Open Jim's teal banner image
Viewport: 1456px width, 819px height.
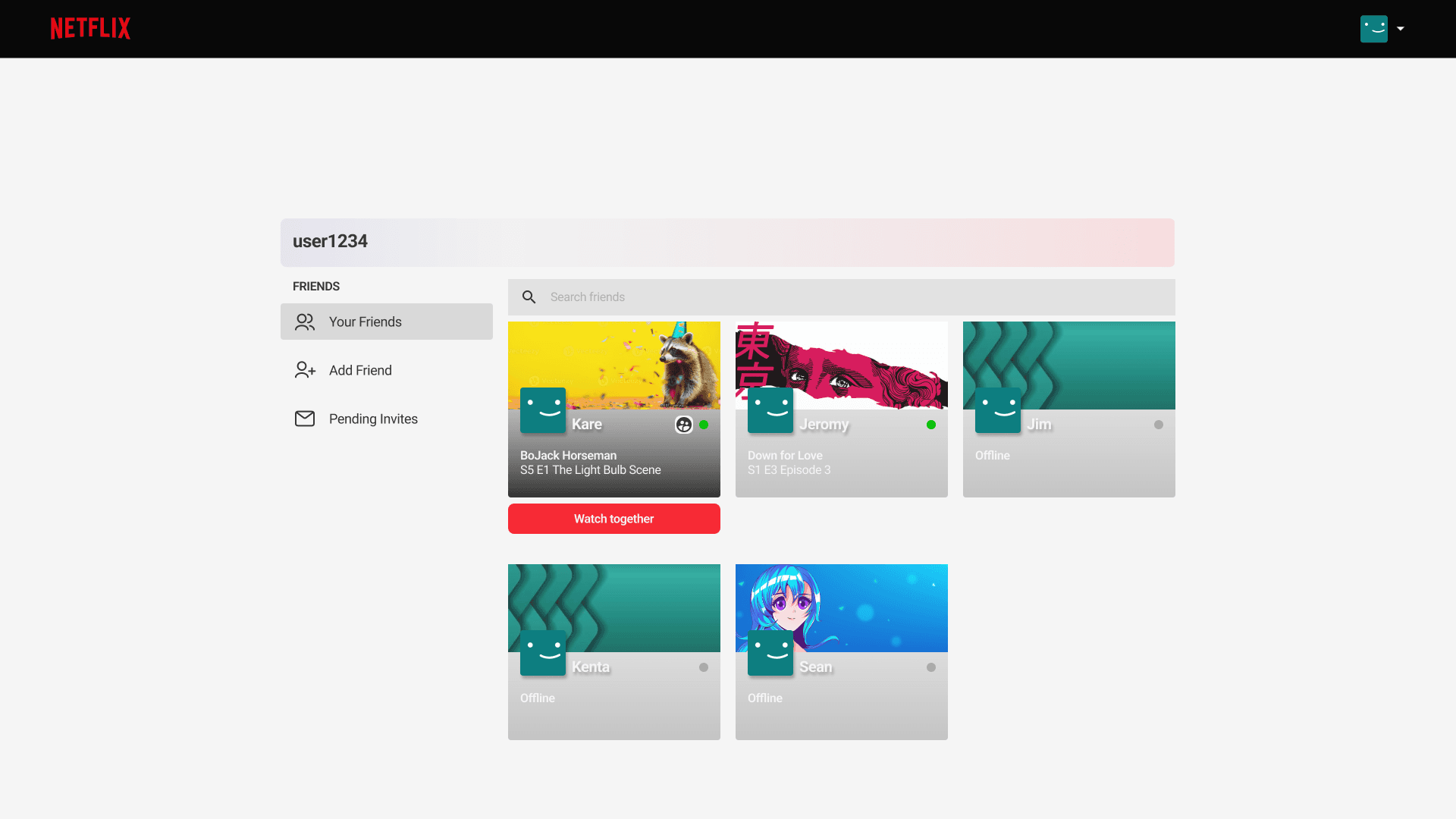1069,366
